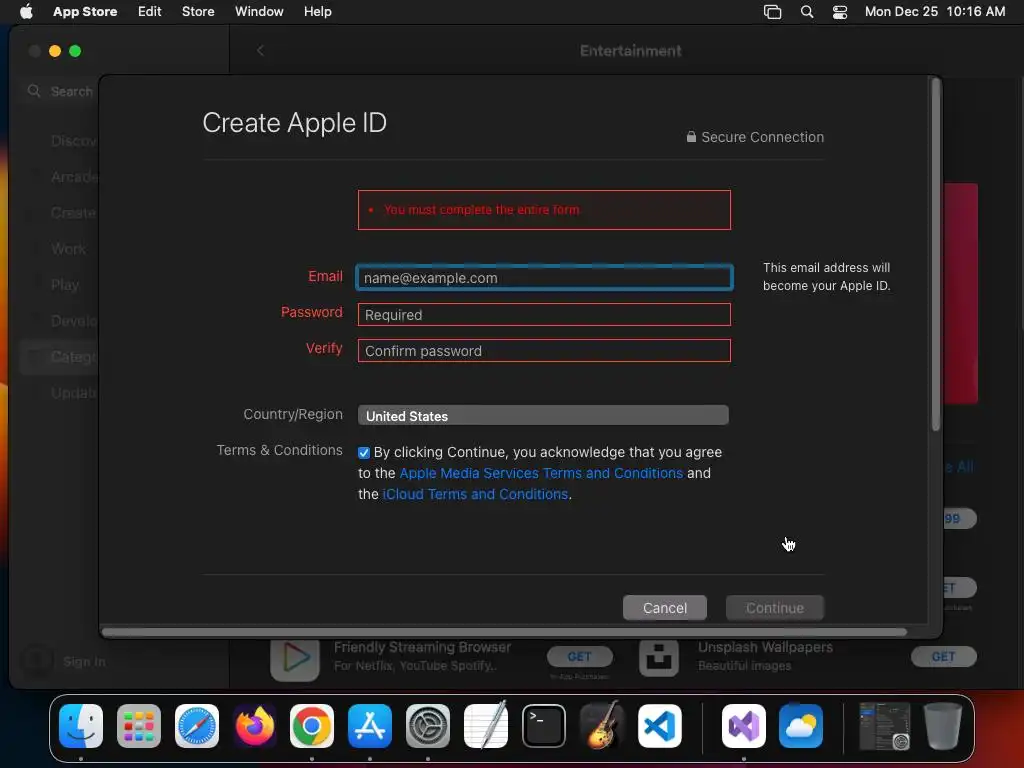The image size is (1024, 768).
Task: Click the Continue button
Action: pyautogui.click(x=775, y=608)
